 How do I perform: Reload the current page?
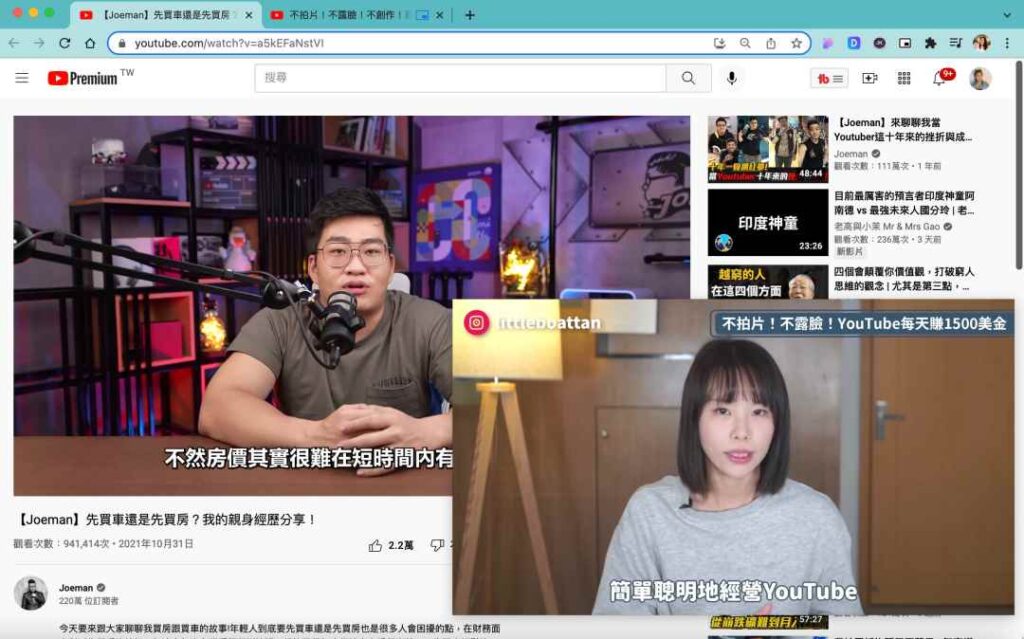point(65,43)
